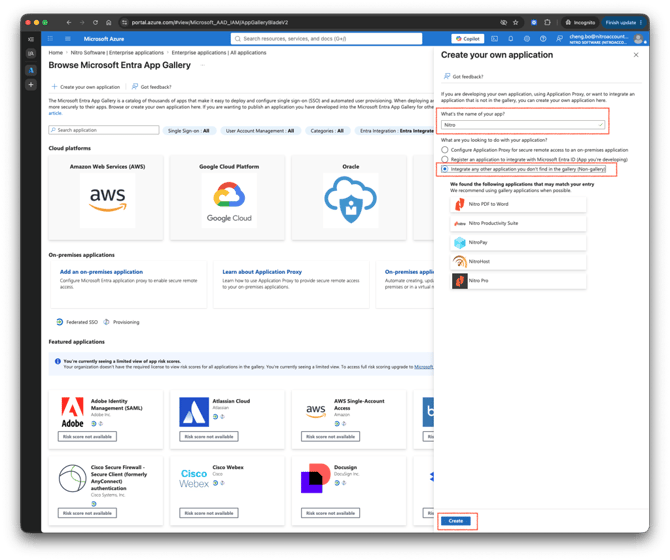Image resolution: width=670 pixels, height=560 pixels.
Task: Open the account avatar menu
Action: click(638, 39)
